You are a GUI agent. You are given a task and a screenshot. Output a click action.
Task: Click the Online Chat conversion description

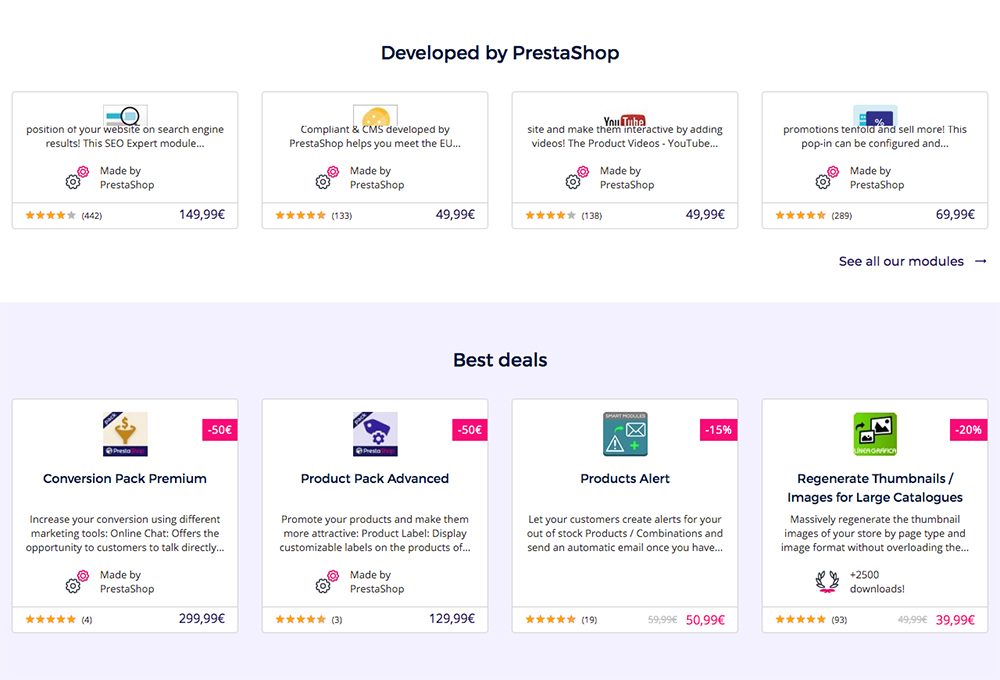point(125,533)
